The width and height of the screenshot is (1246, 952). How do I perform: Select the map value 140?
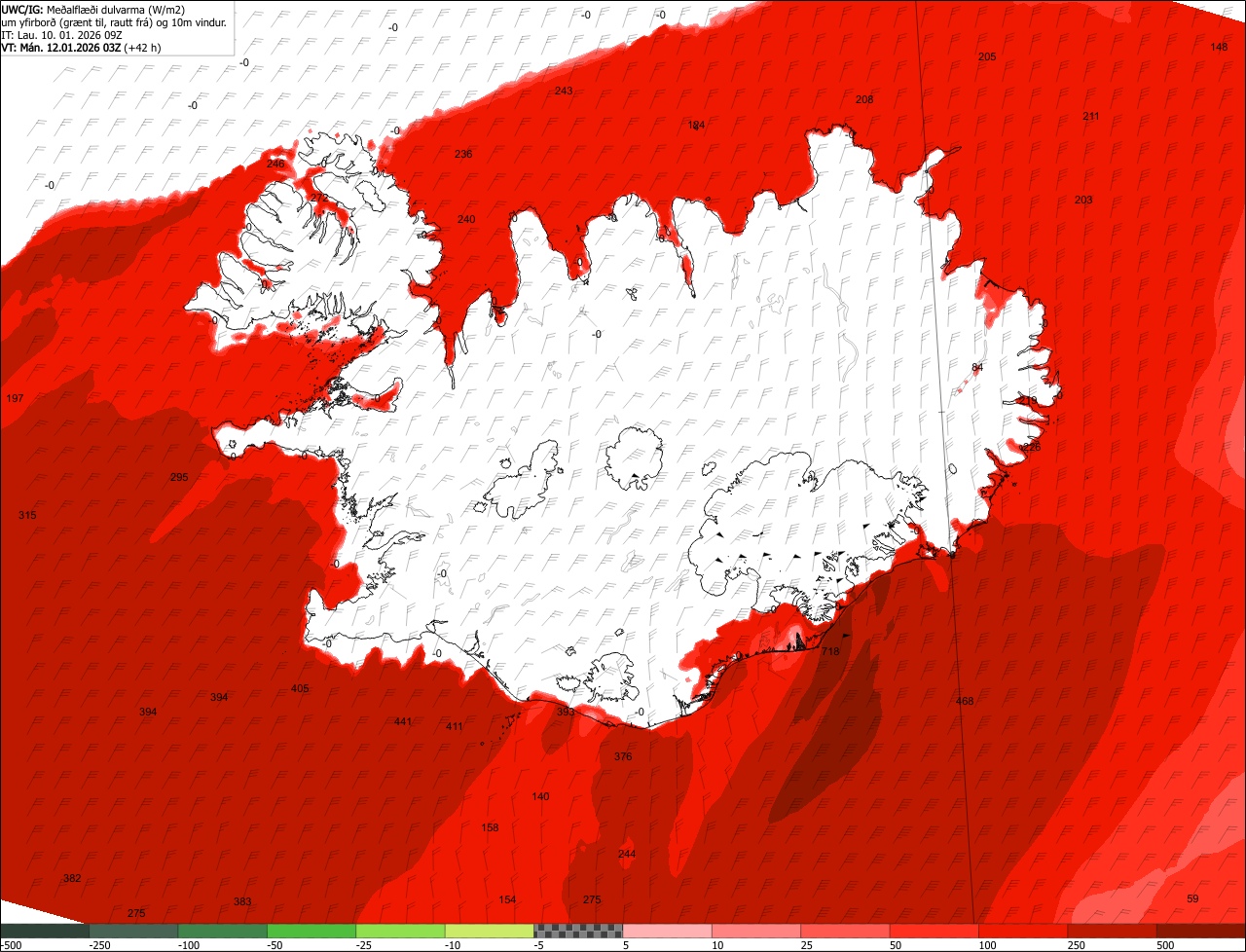[540, 796]
